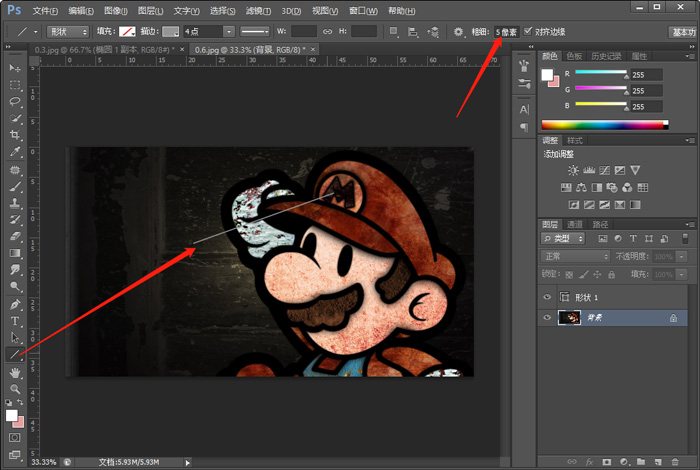Select the Move tool
Image resolution: width=700 pixels, height=470 pixels.
click(15, 68)
